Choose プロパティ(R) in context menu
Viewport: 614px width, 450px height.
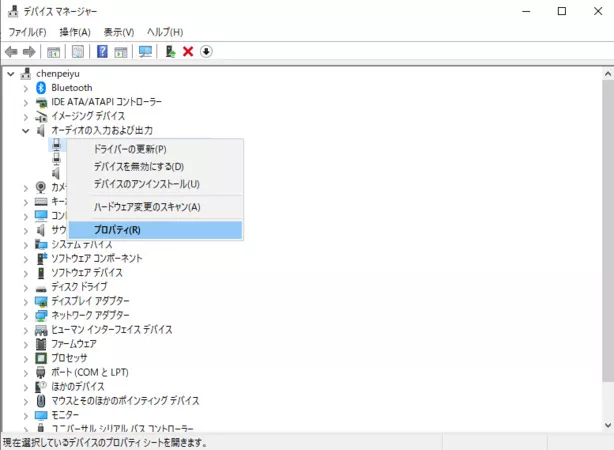(155, 230)
